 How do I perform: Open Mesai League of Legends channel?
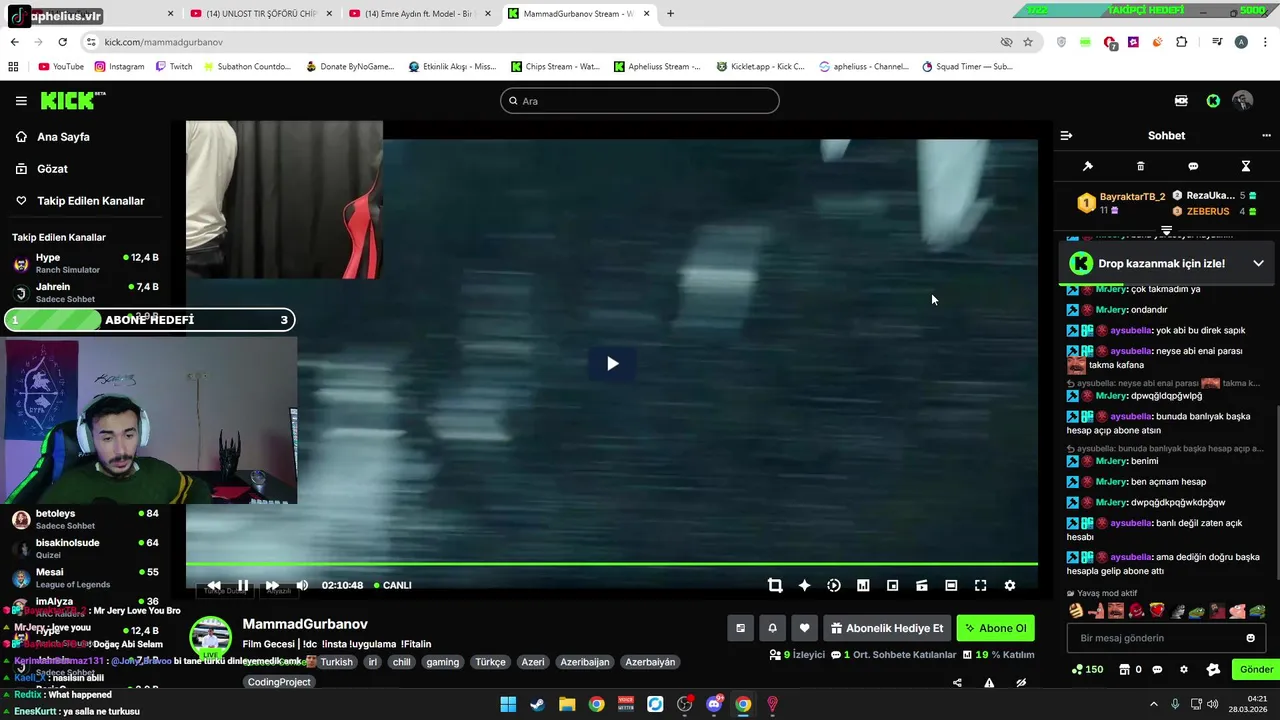tap(86, 578)
